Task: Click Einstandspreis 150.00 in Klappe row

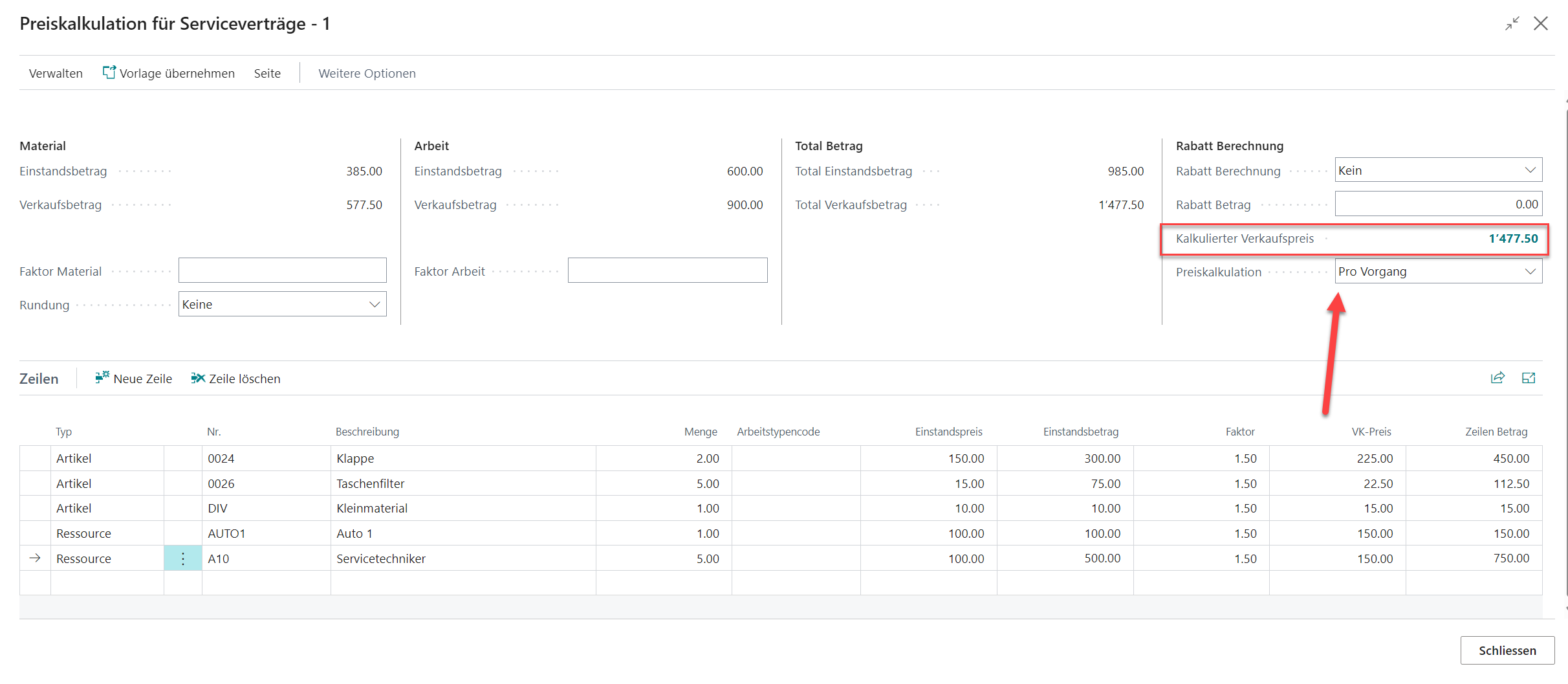Action: [929, 458]
